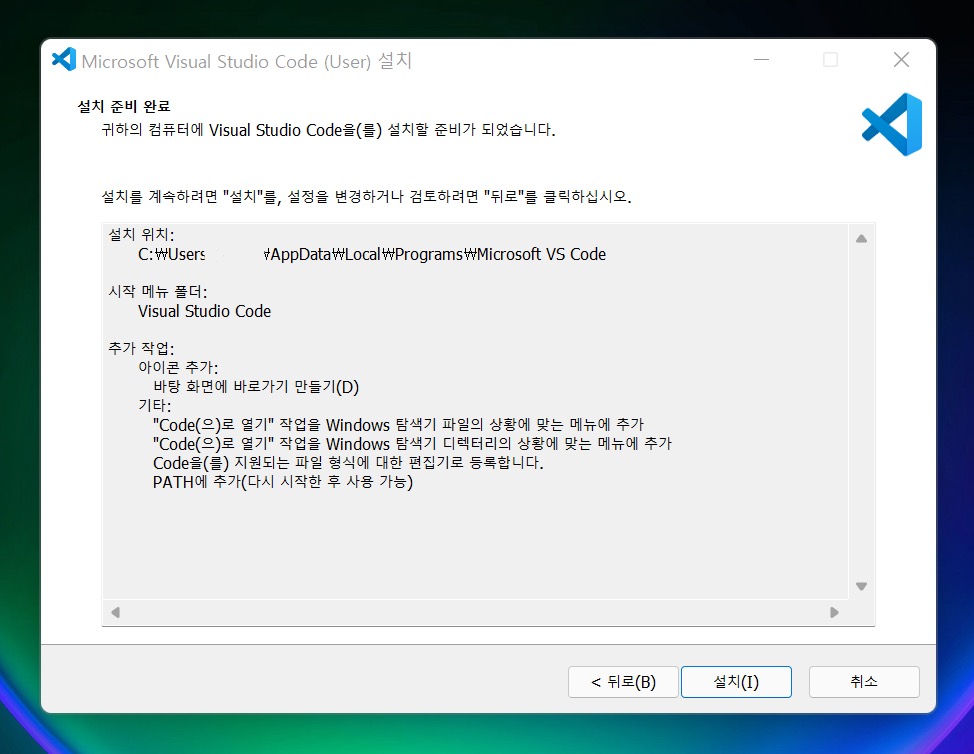The image size is (974, 754).
Task: Go back with the < 뒤로(B) button
Action: coord(623,682)
